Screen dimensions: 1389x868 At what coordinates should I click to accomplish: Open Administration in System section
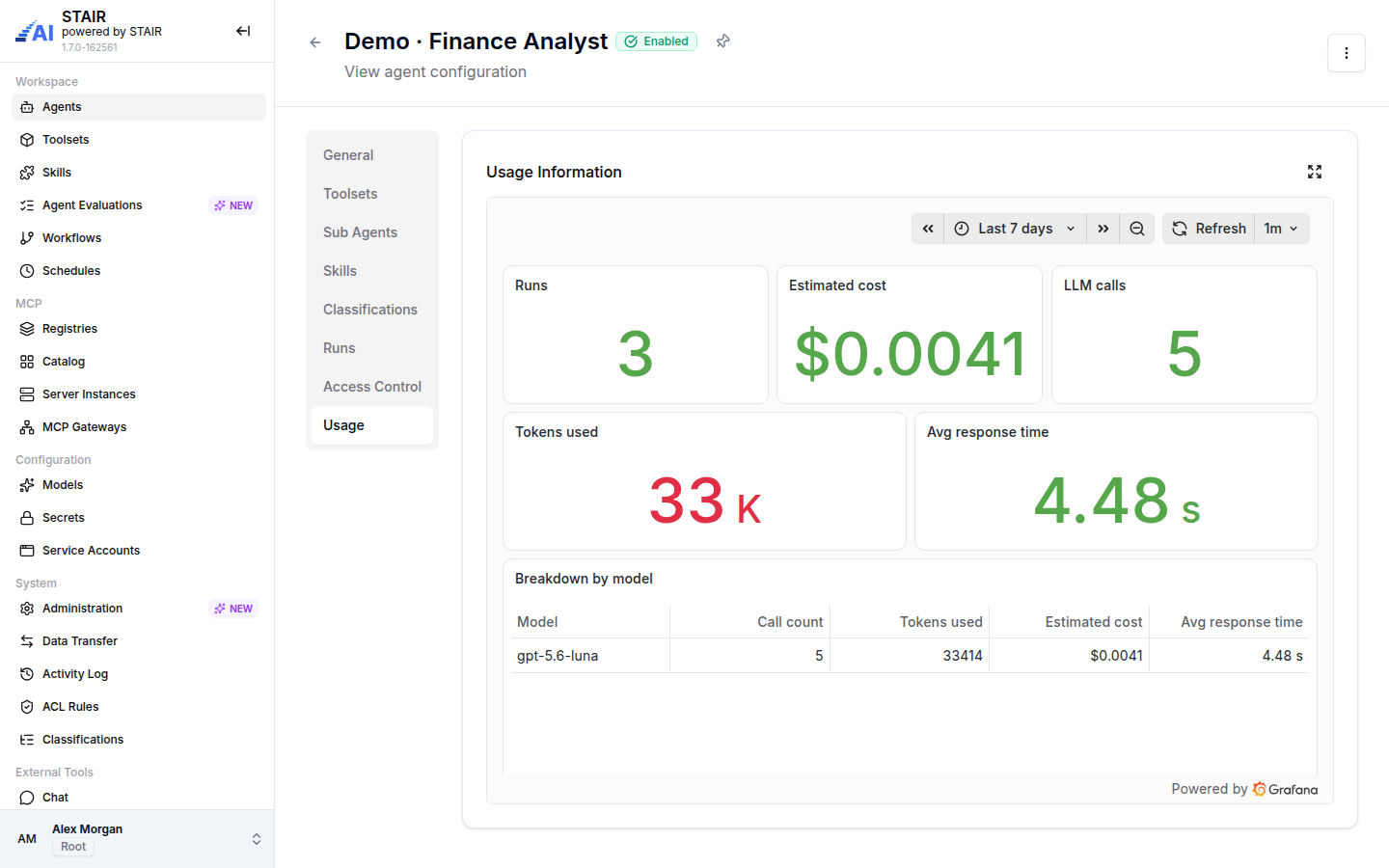[x=139, y=609]
